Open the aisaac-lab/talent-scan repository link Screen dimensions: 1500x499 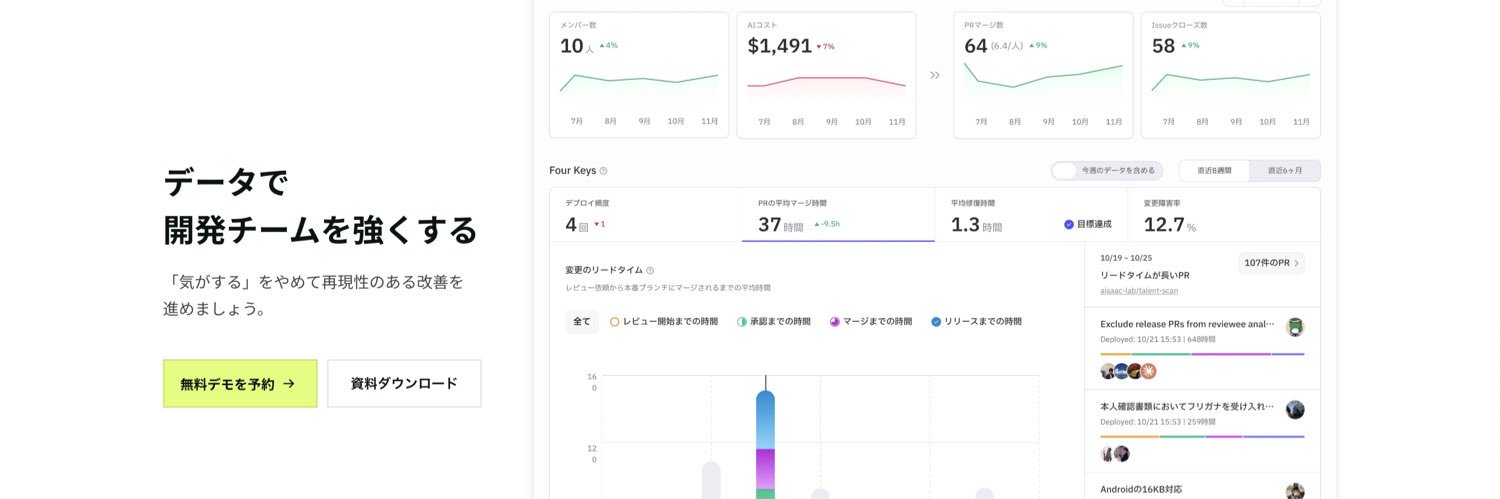click(1139, 291)
